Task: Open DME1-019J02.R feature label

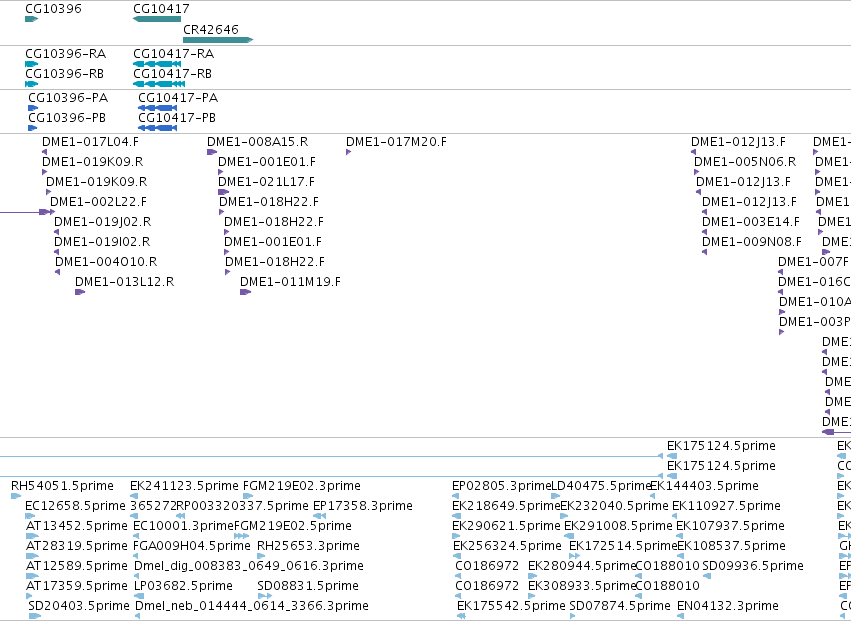Action: pyautogui.click(x=103, y=222)
